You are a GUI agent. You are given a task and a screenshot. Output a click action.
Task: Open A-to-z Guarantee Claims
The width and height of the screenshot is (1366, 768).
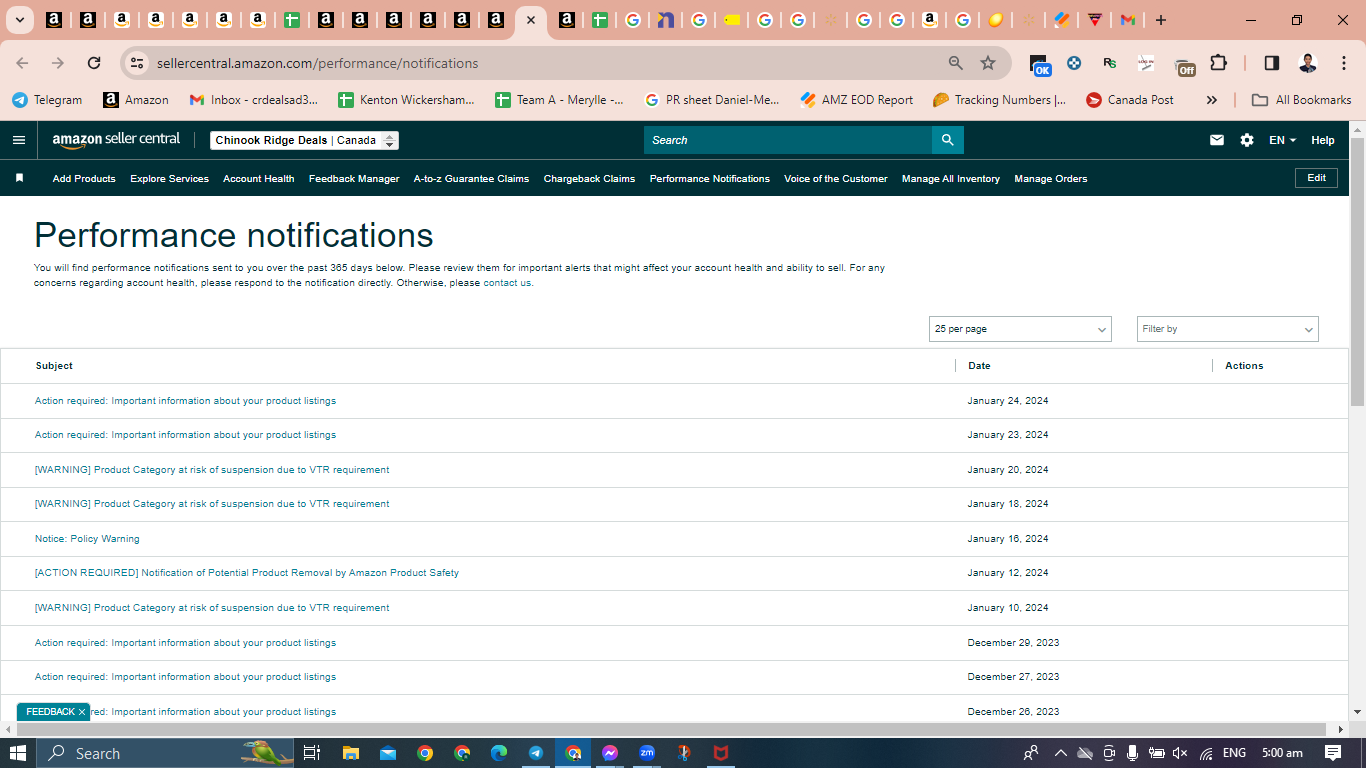click(x=471, y=179)
